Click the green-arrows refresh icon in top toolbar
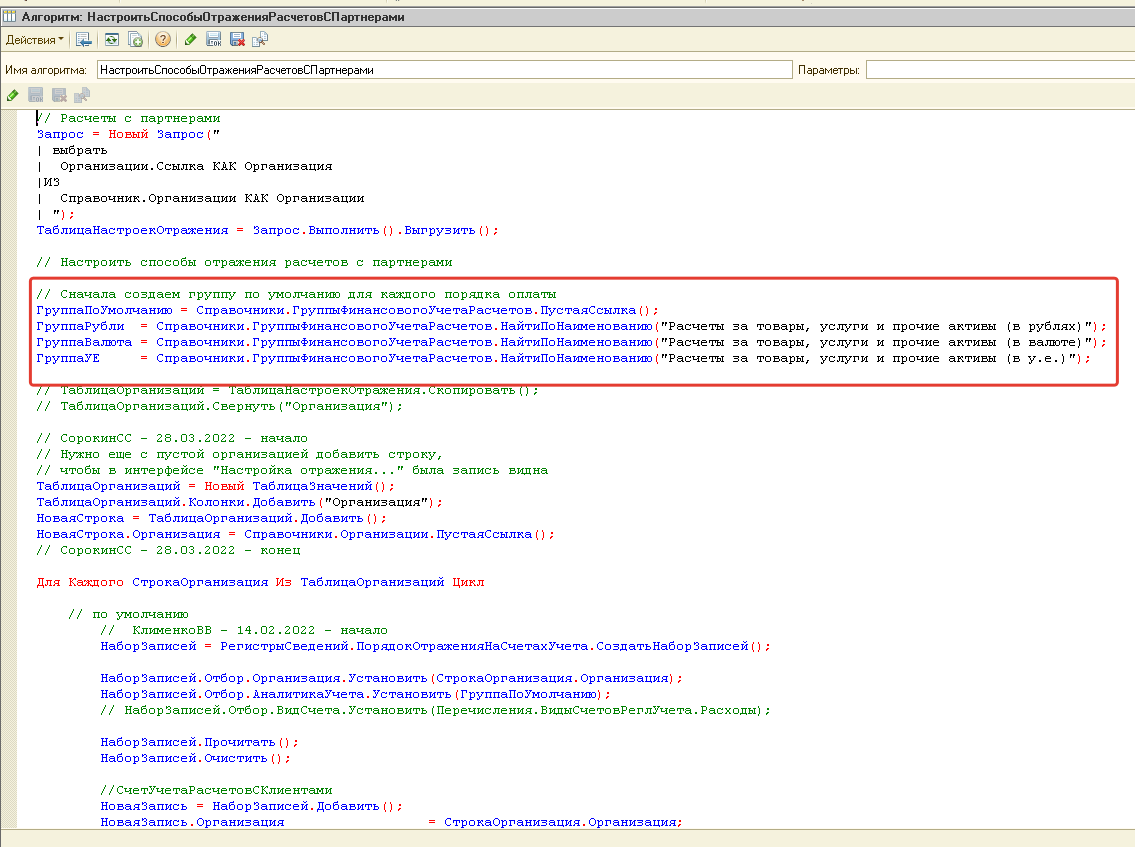The image size is (1135, 847). pyautogui.click(x=110, y=39)
